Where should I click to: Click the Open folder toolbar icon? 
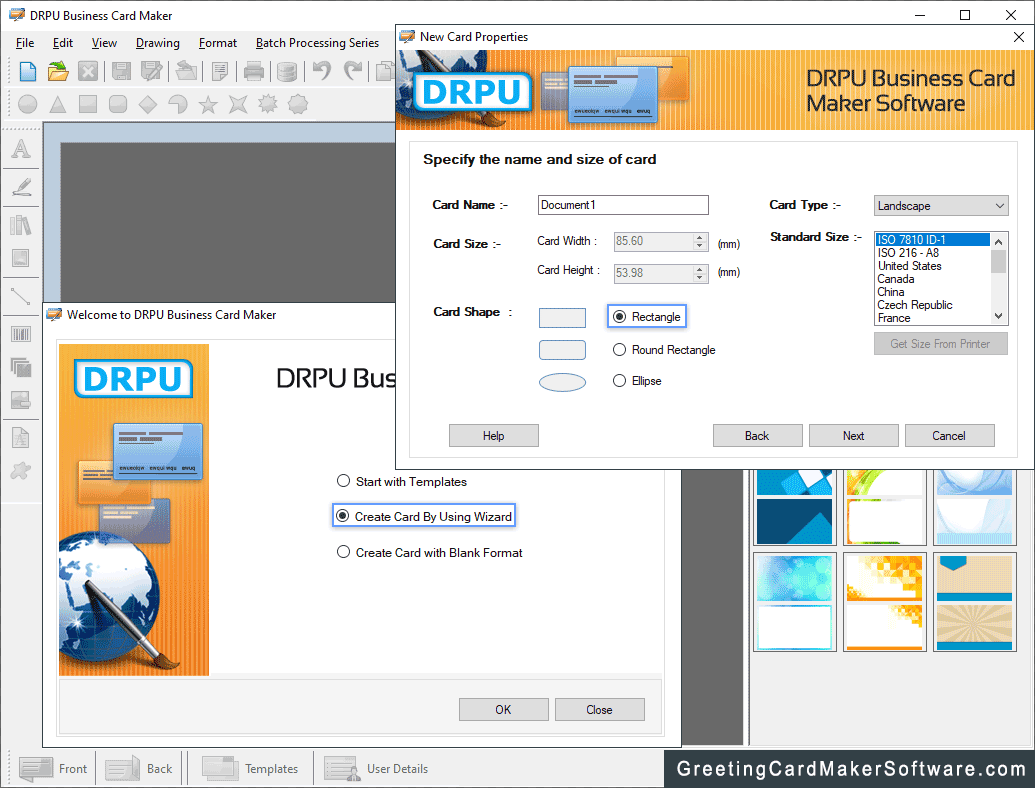[x=58, y=71]
